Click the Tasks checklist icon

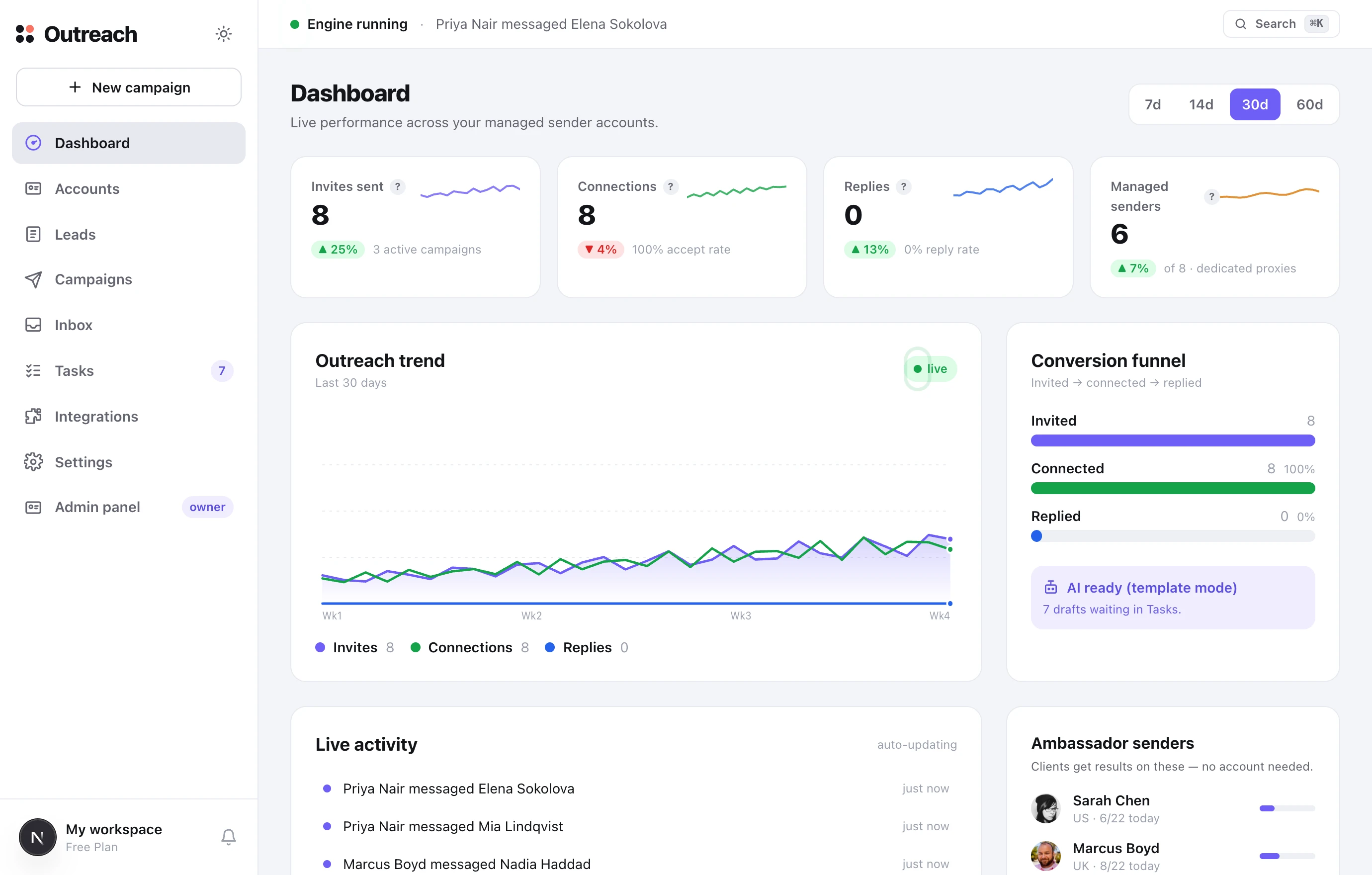point(34,370)
